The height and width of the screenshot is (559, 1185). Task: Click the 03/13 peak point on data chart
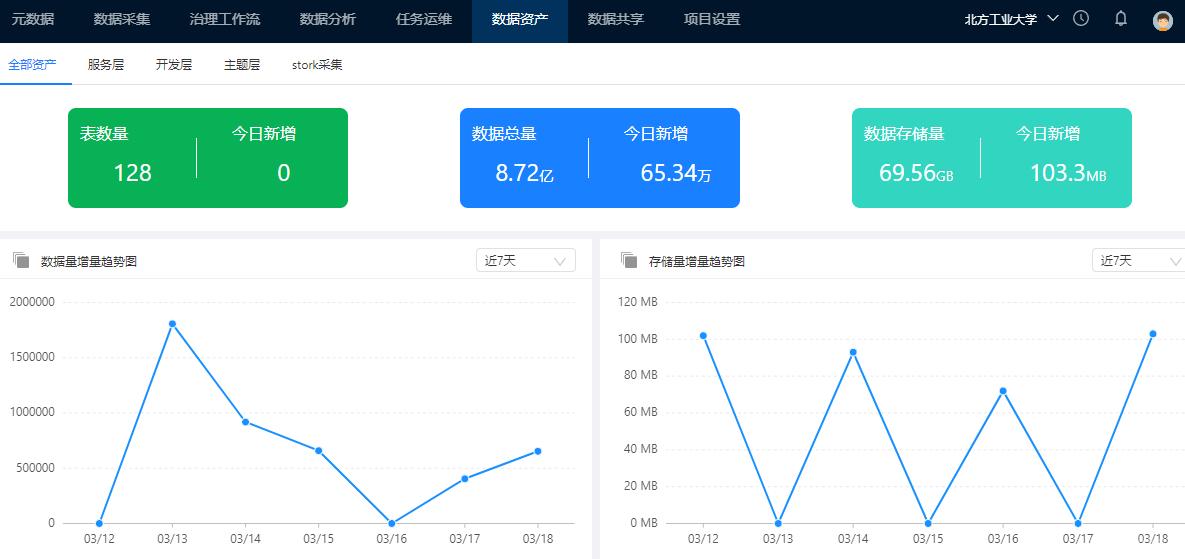coord(172,324)
